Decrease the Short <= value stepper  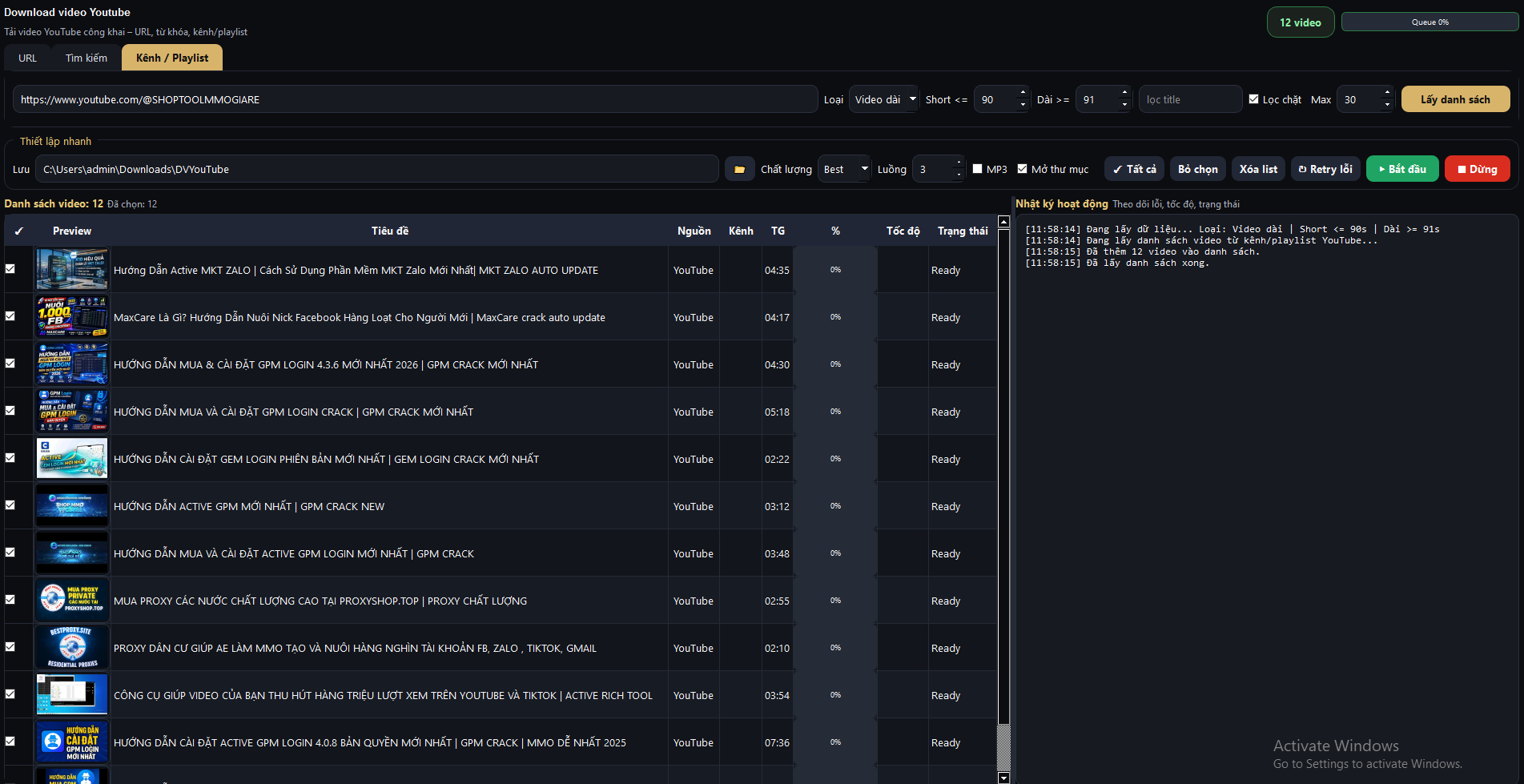coord(1023,105)
